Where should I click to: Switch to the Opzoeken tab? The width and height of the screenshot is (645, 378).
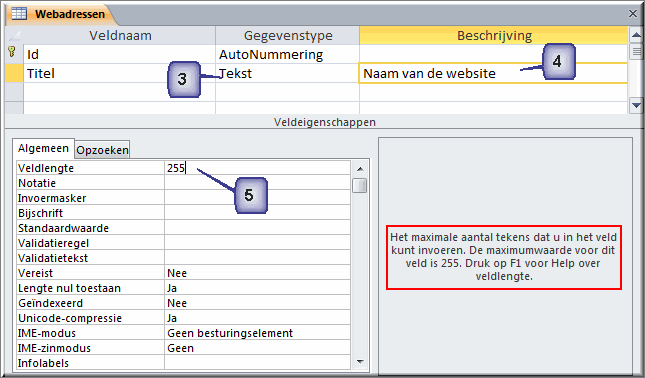click(102, 150)
